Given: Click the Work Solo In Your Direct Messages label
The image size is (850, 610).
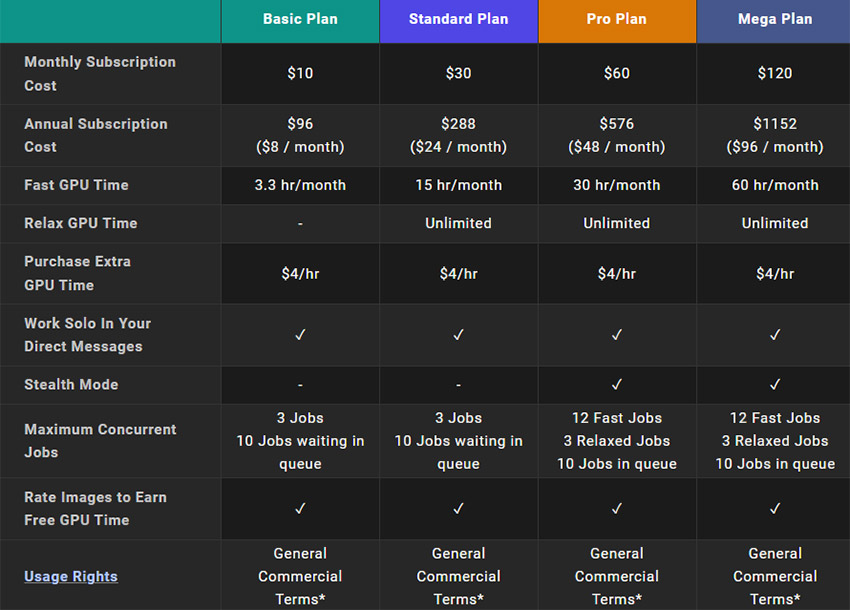Looking at the screenshot, I should (x=88, y=335).
